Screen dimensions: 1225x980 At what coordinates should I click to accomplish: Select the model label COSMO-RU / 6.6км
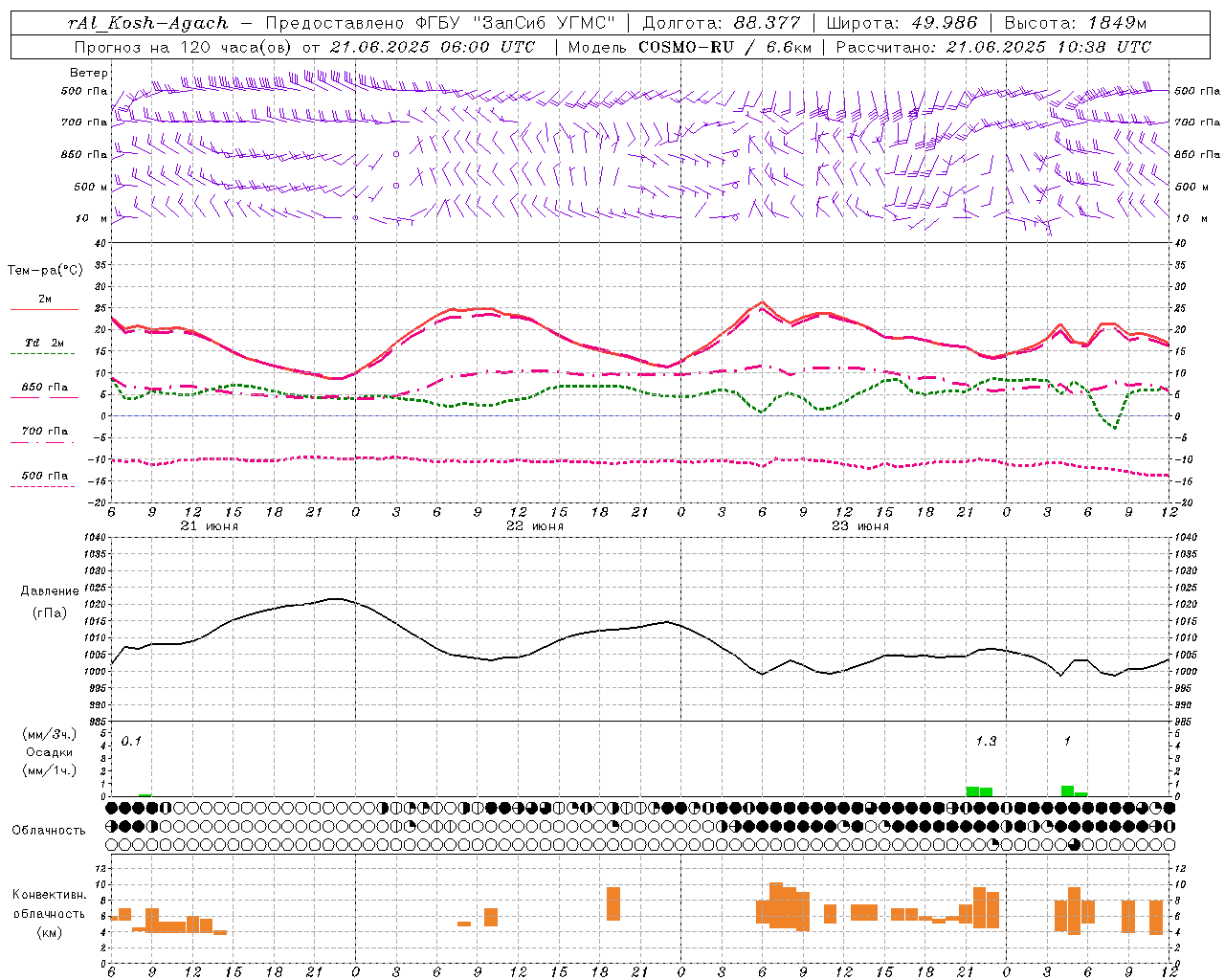click(726, 47)
